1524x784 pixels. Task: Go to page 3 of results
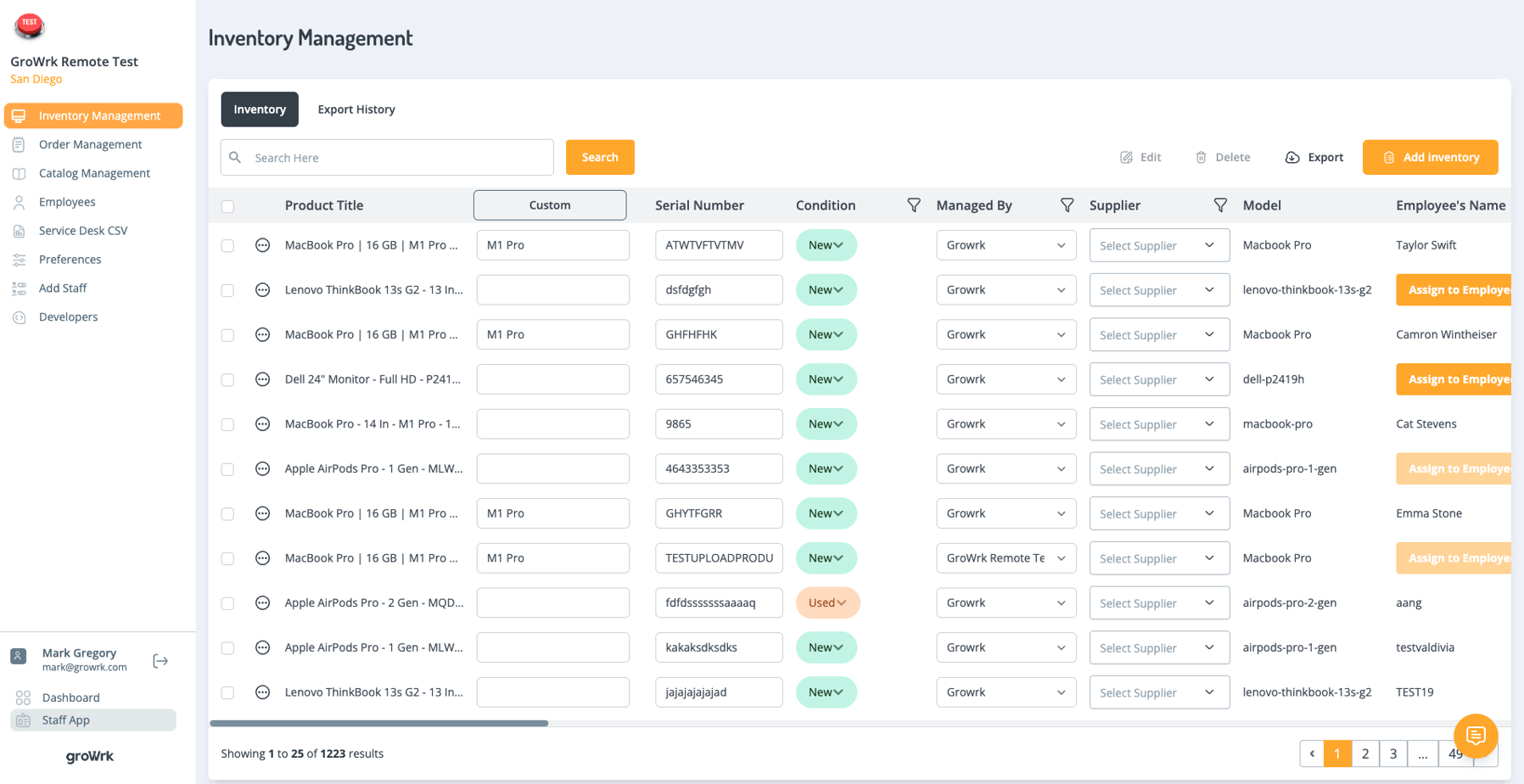(x=1394, y=753)
